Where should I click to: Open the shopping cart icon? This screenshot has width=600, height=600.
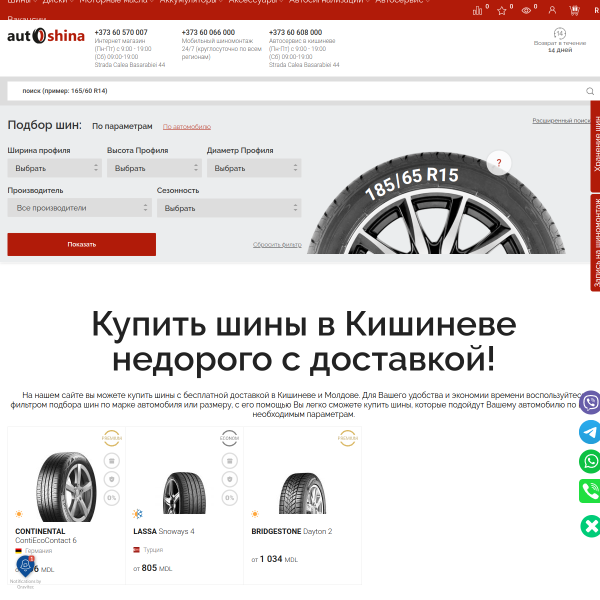574,10
